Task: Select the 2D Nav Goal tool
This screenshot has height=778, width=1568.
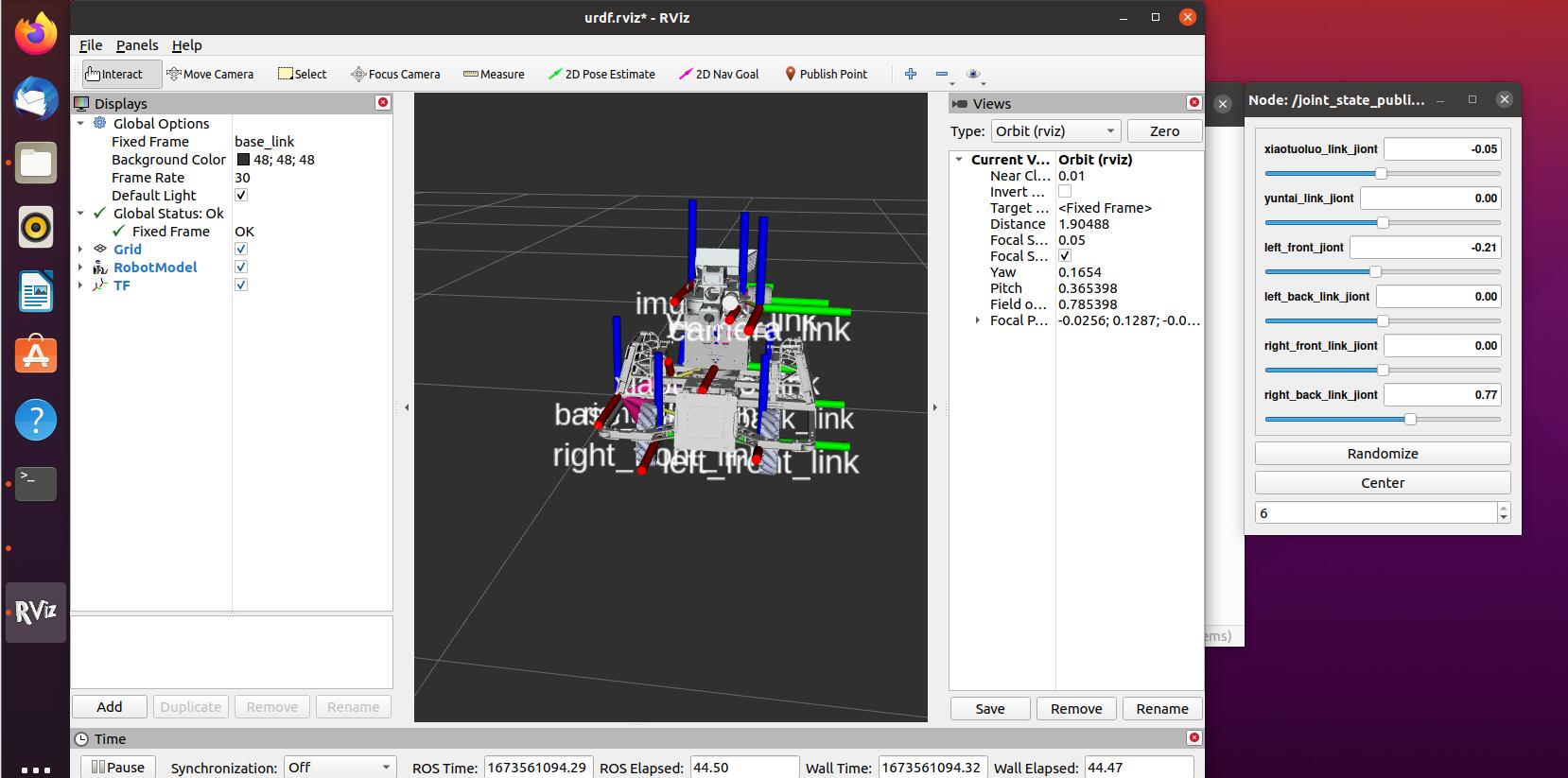Action: point(719,74)
